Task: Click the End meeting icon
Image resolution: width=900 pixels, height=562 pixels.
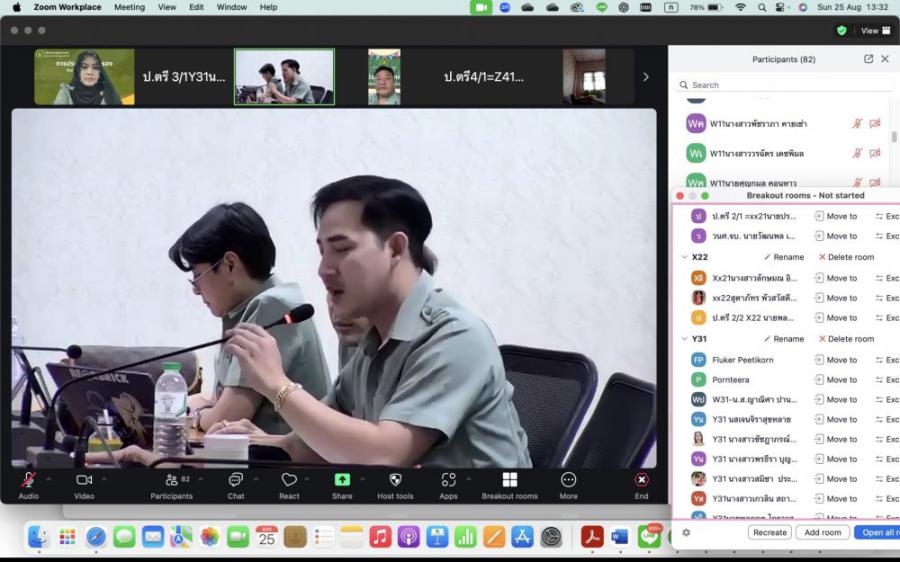Action: pyautogui.click(x=641, y=479)
